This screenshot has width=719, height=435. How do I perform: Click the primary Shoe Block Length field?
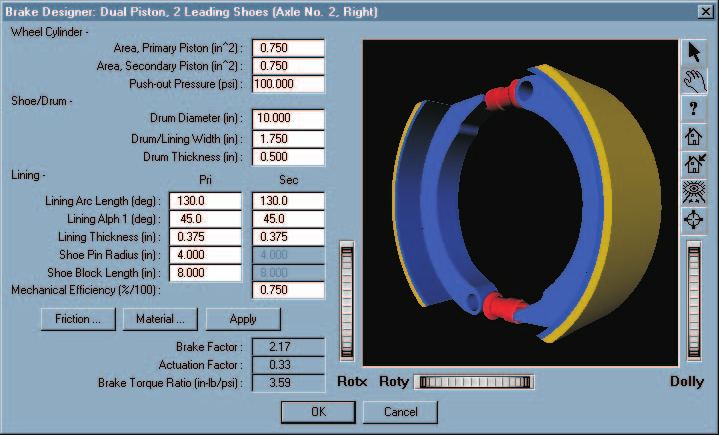point(205,273)
